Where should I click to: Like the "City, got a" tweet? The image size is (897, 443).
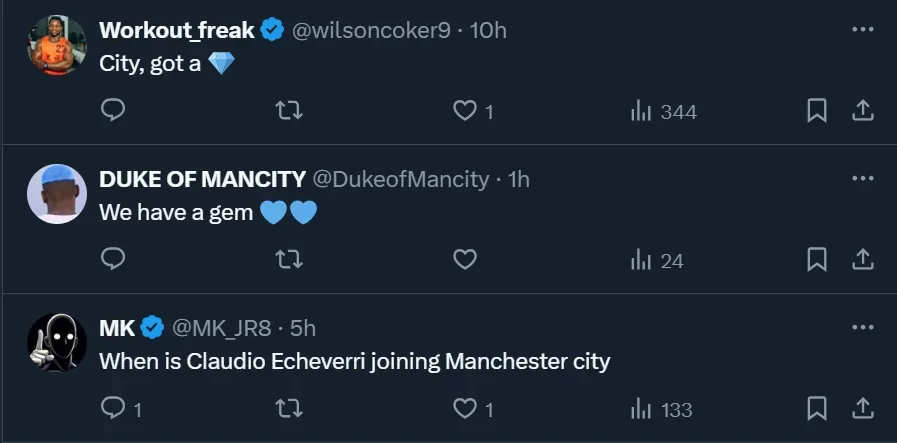465,111
